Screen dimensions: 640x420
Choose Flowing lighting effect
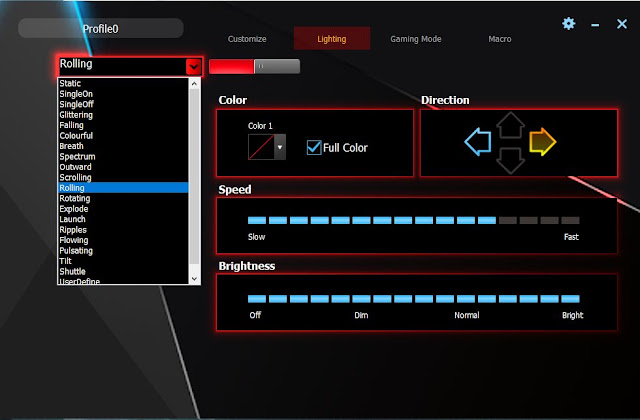123,240
